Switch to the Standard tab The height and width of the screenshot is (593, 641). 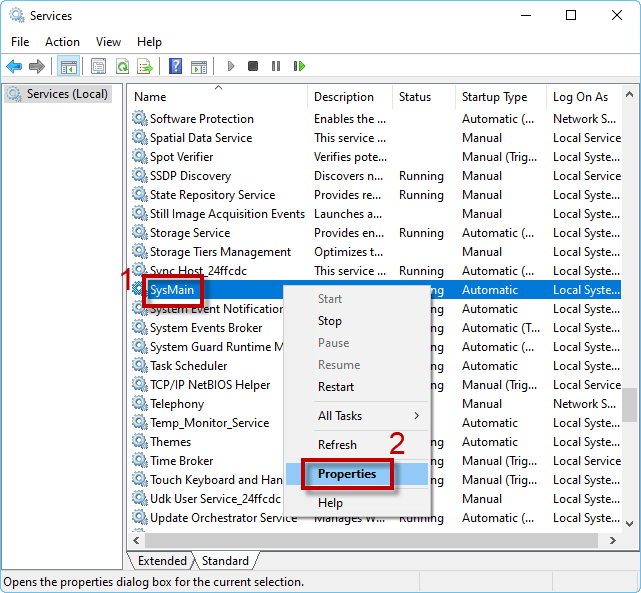tap(225, 561)
